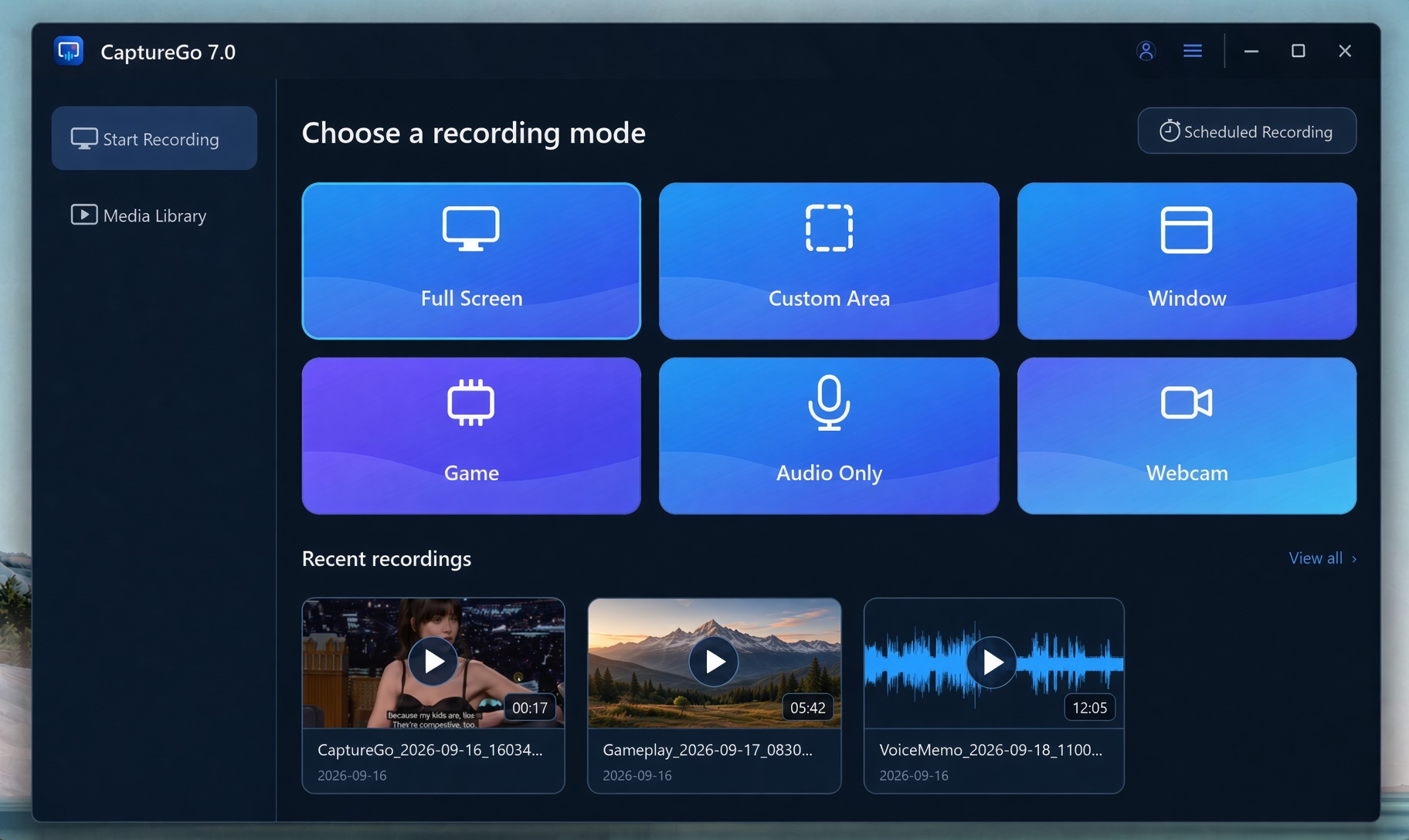Viewport: 1409px width, 840px height.
Task: Play the CaptureGo_2026-09-16 recording
Action: coord(433,662)
